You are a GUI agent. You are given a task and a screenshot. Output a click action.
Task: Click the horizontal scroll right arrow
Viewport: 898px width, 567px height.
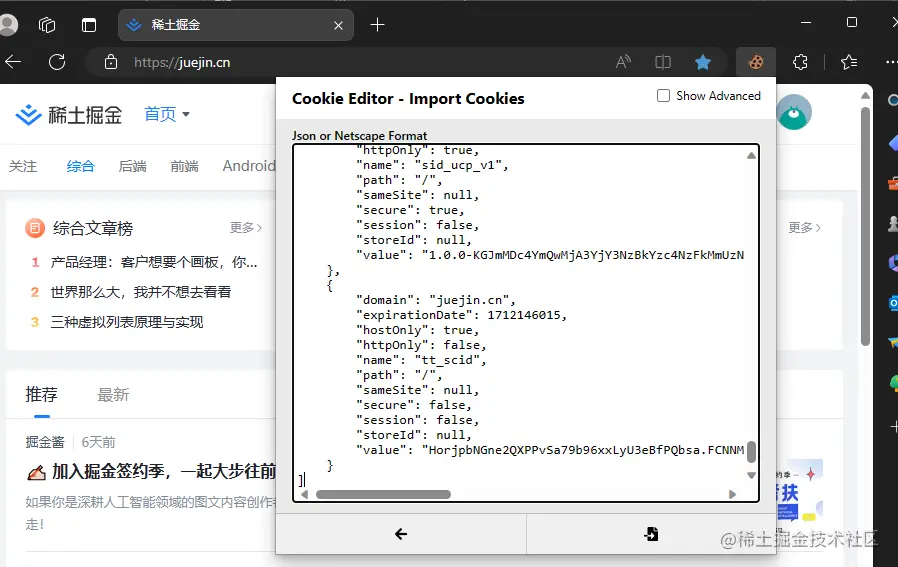click(x=732, y=494)
